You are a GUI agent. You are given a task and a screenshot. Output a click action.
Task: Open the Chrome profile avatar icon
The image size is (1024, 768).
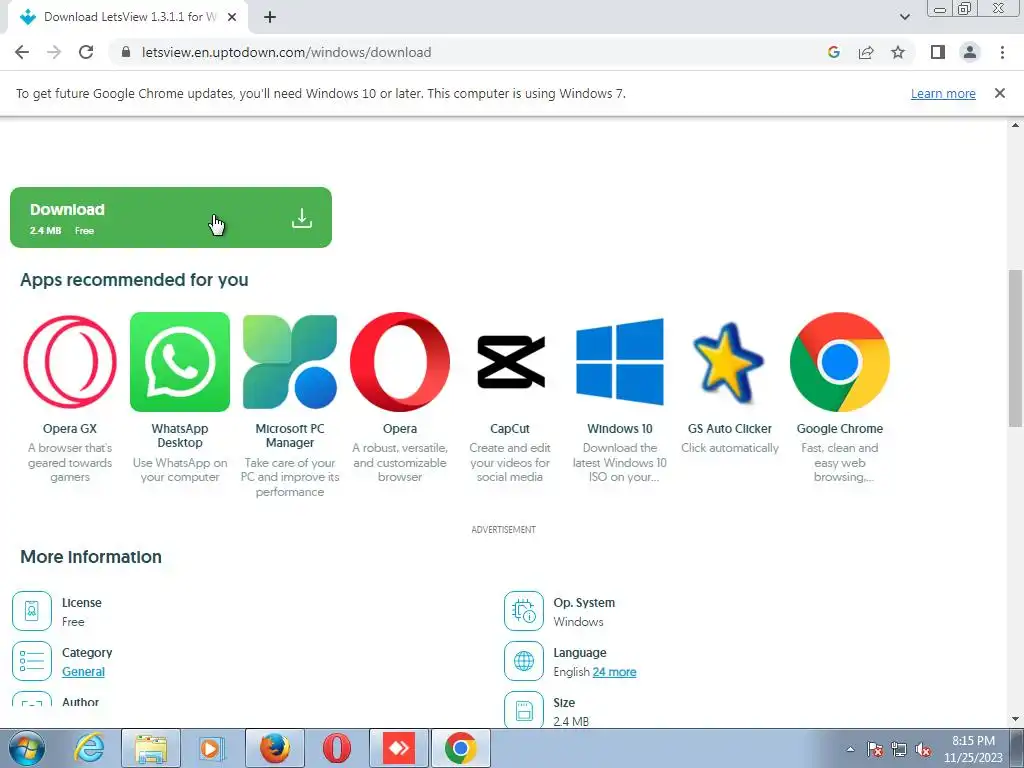[970, 52]
